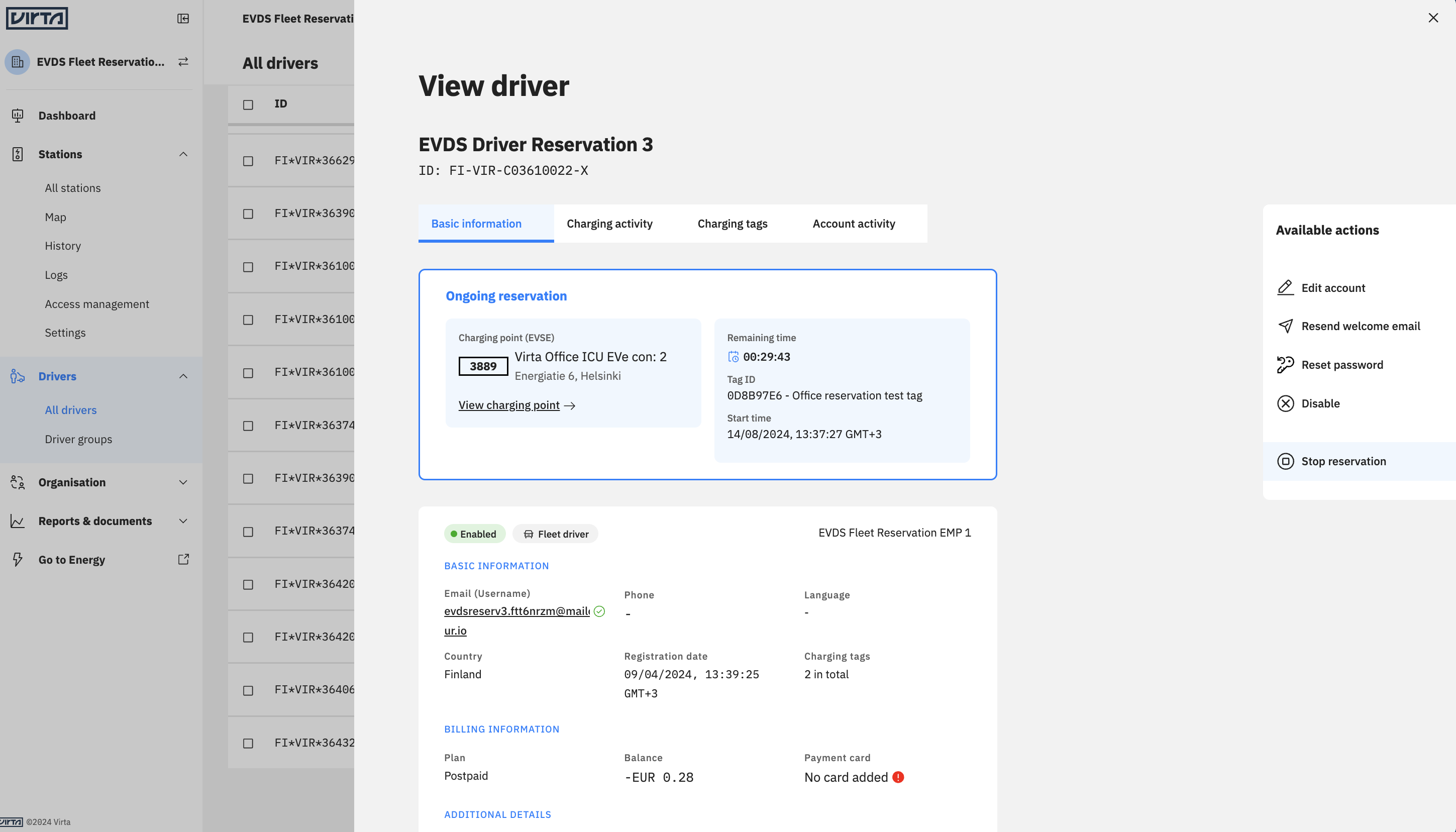Open the Basic information tab

(x=486, y=224)
